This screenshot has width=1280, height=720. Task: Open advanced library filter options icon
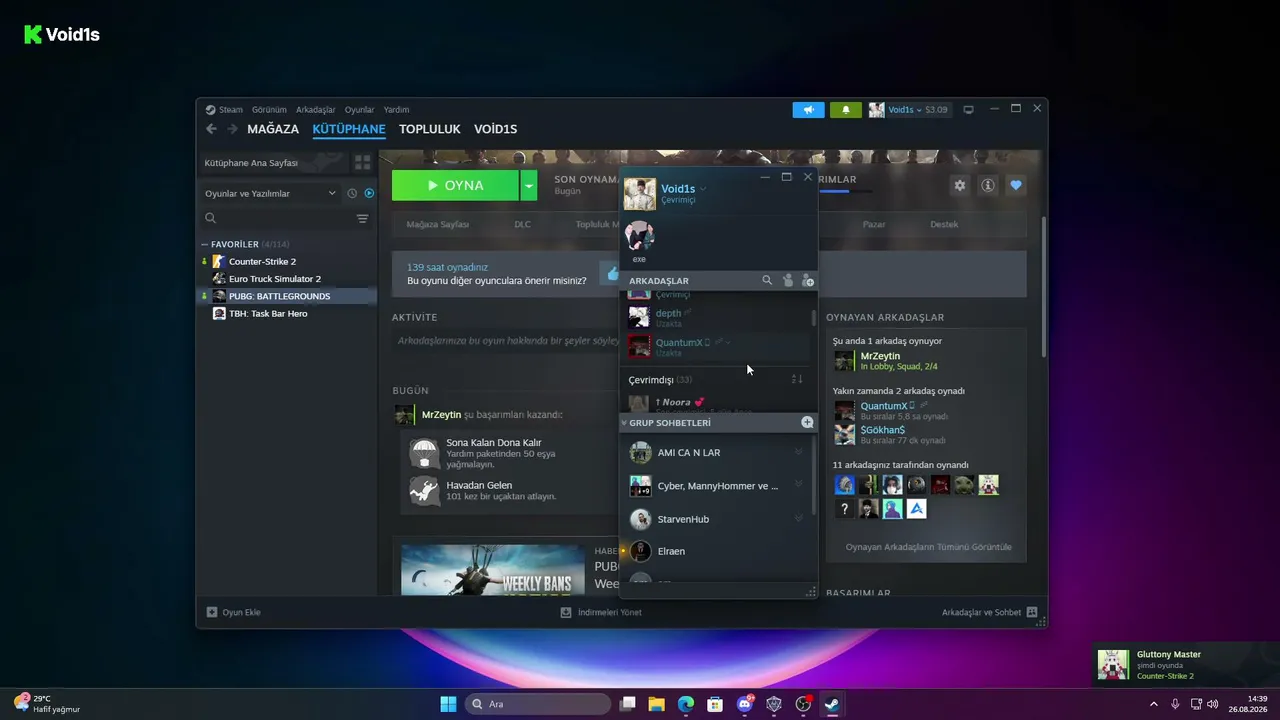click(x=362, y=218)
